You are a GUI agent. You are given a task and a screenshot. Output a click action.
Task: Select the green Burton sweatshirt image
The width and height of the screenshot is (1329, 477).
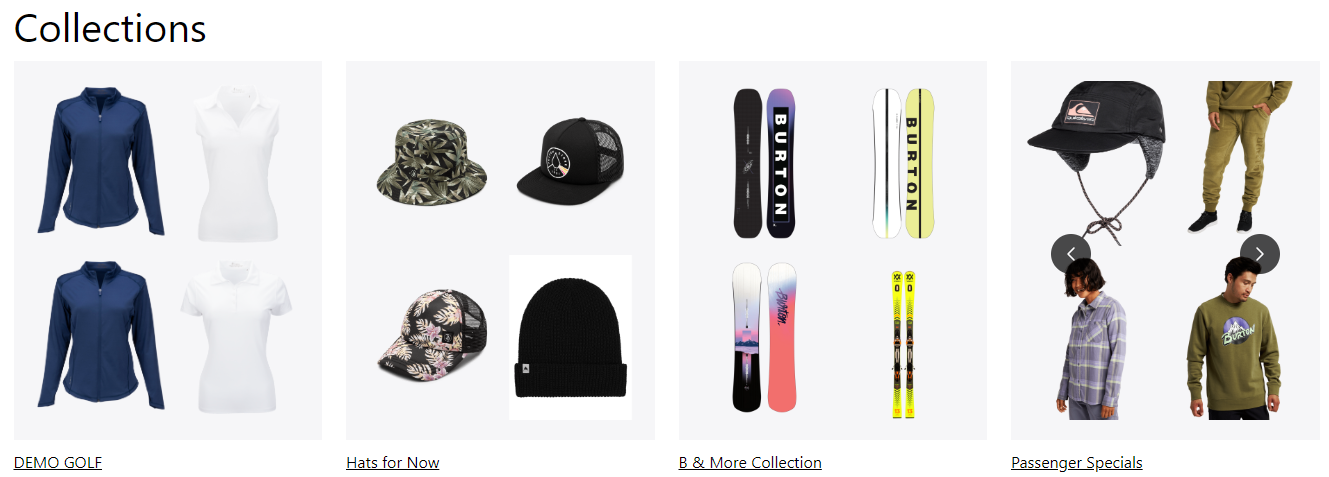click(x=1234, y=338)
